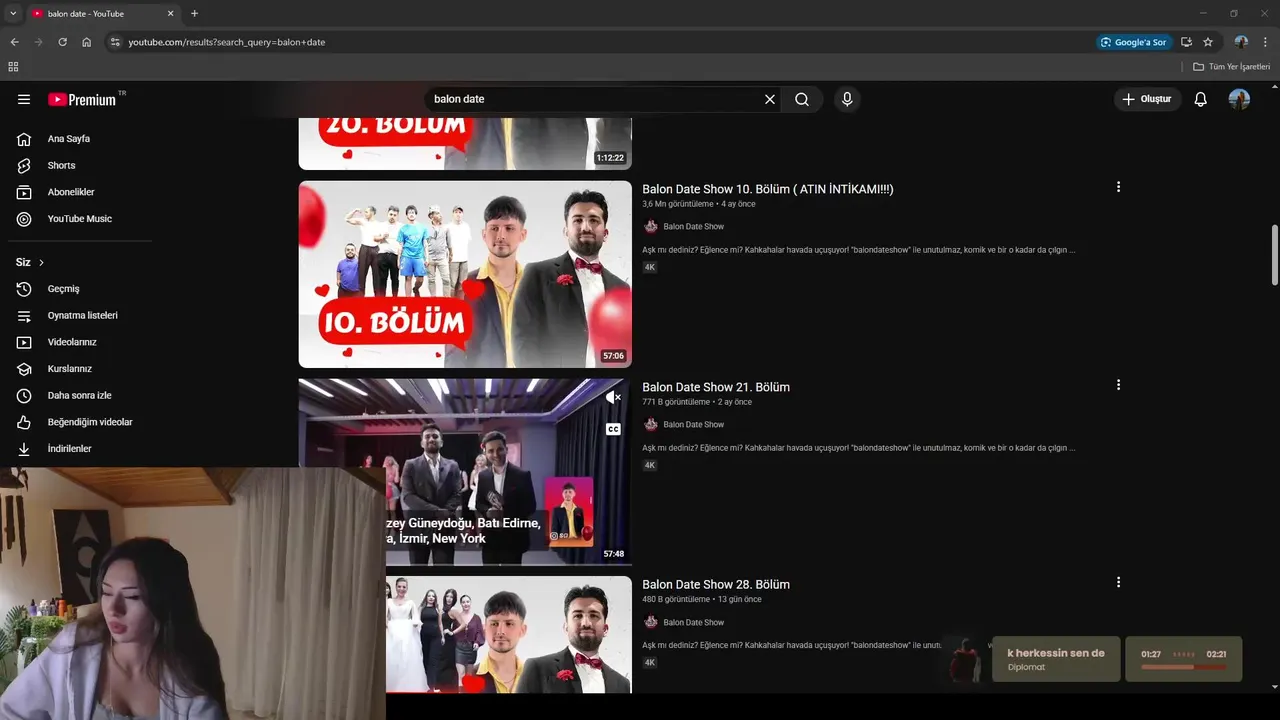The image size is (1280, 720).
Task: Start voice search with microphone icon
Action: point(847,99)
